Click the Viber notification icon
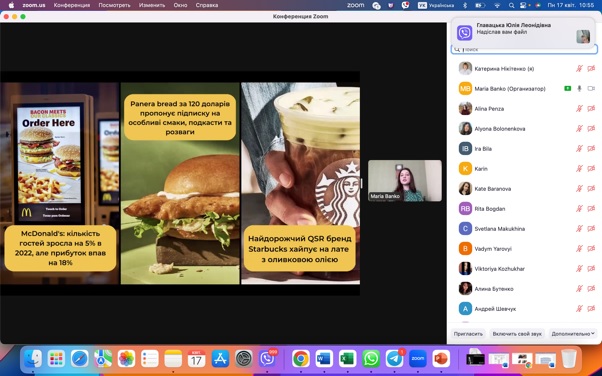The height and width of the screenshot is (376, 602). (x=465, y=33)
